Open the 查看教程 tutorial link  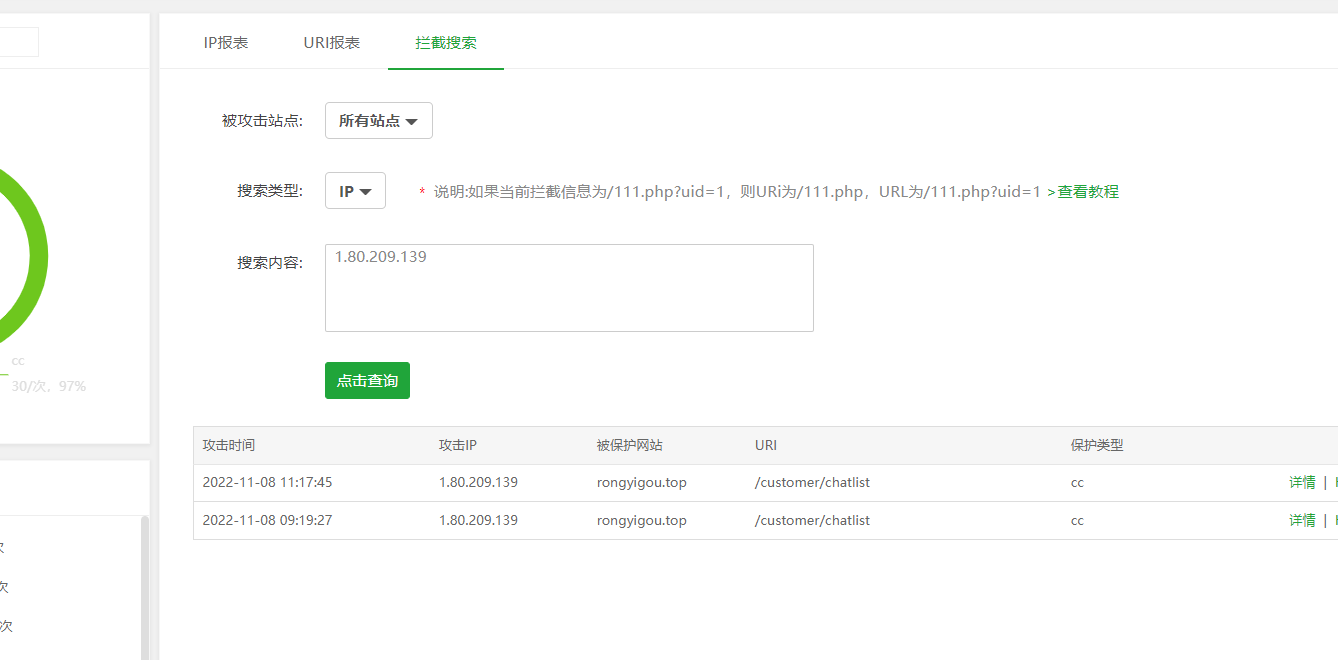coord(1088,191)
